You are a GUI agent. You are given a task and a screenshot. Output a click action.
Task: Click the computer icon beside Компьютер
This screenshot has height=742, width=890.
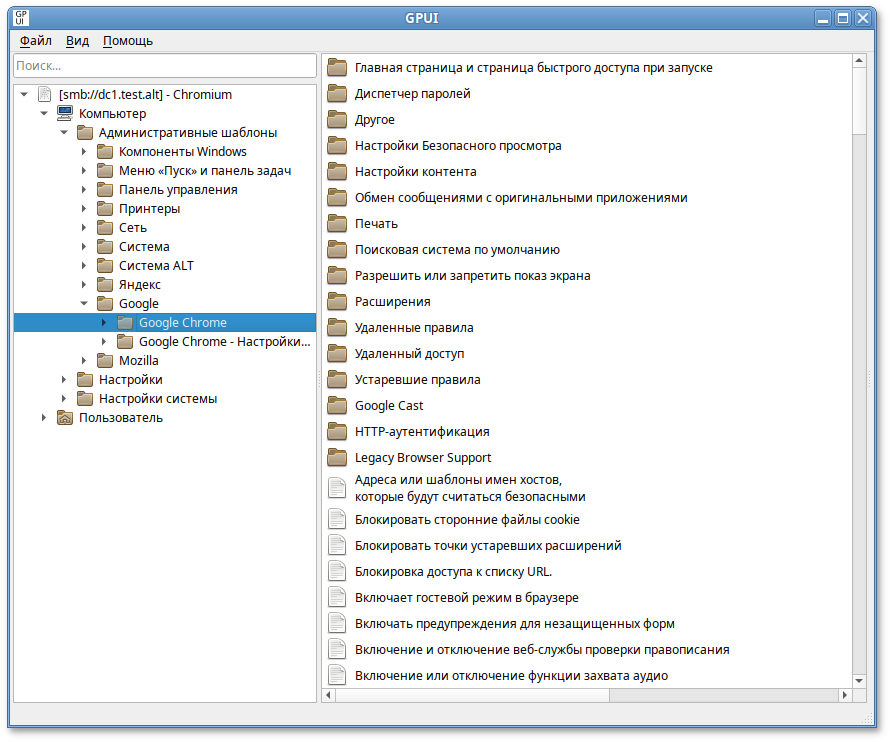click(65, 114)
